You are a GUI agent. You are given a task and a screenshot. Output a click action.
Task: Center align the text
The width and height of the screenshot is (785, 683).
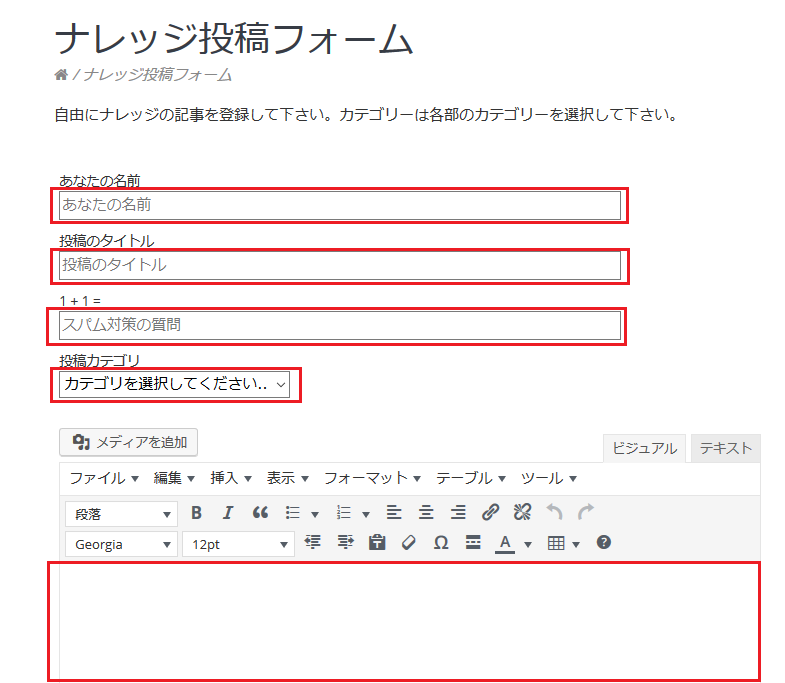point(426,513)
